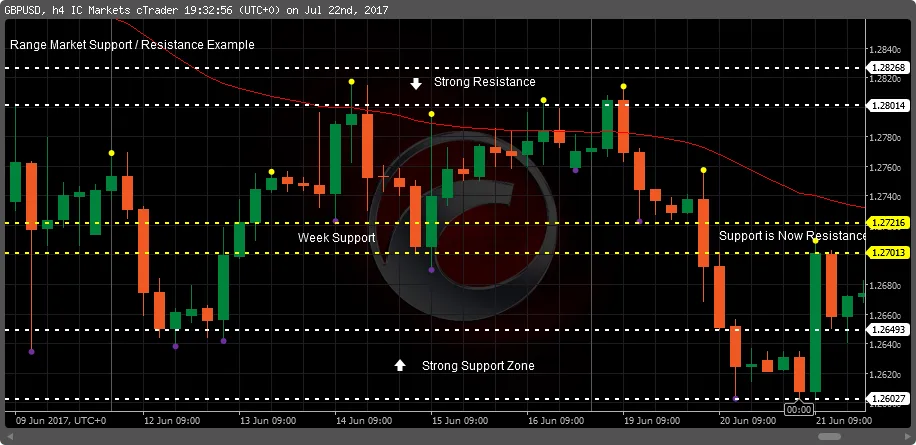Click the down arrow beside Strong Resistance
Image resolution: width=916 pixels, height=445 pixels.
point(416,84)
